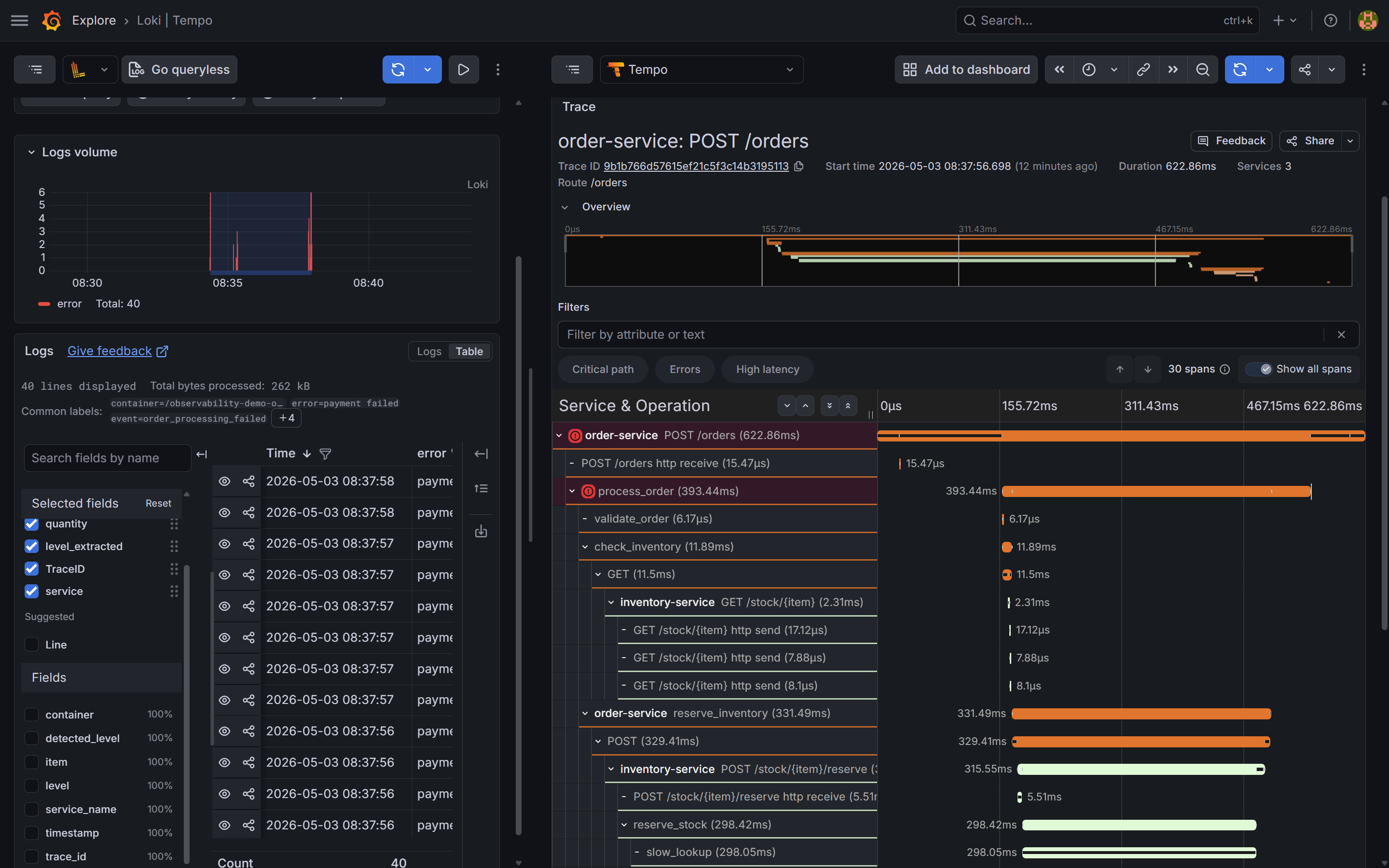Check the detected_level field
1389x868 pixels.
tap(31, 738)
